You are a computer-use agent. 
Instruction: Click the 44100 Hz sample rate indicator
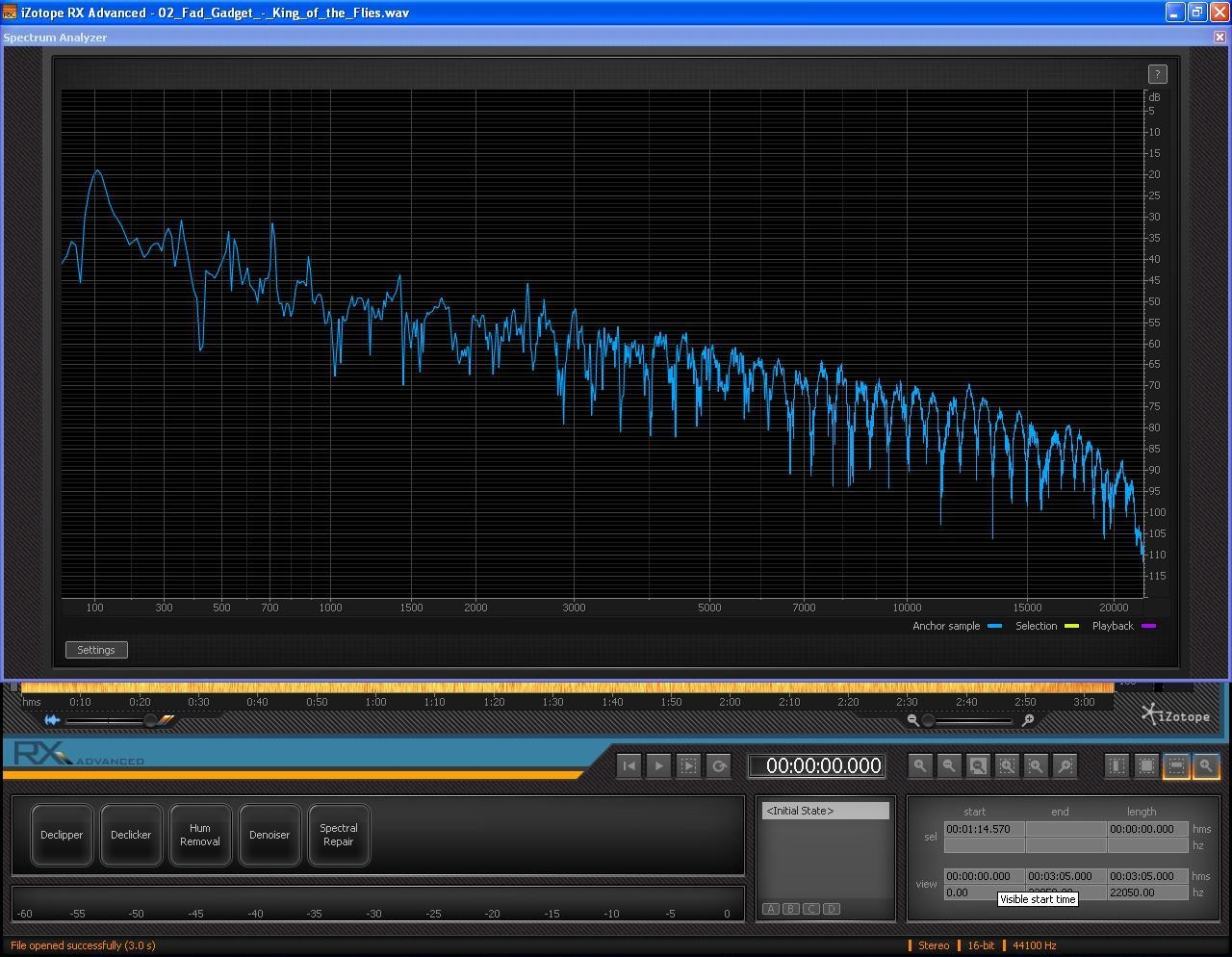[1035, 945]
